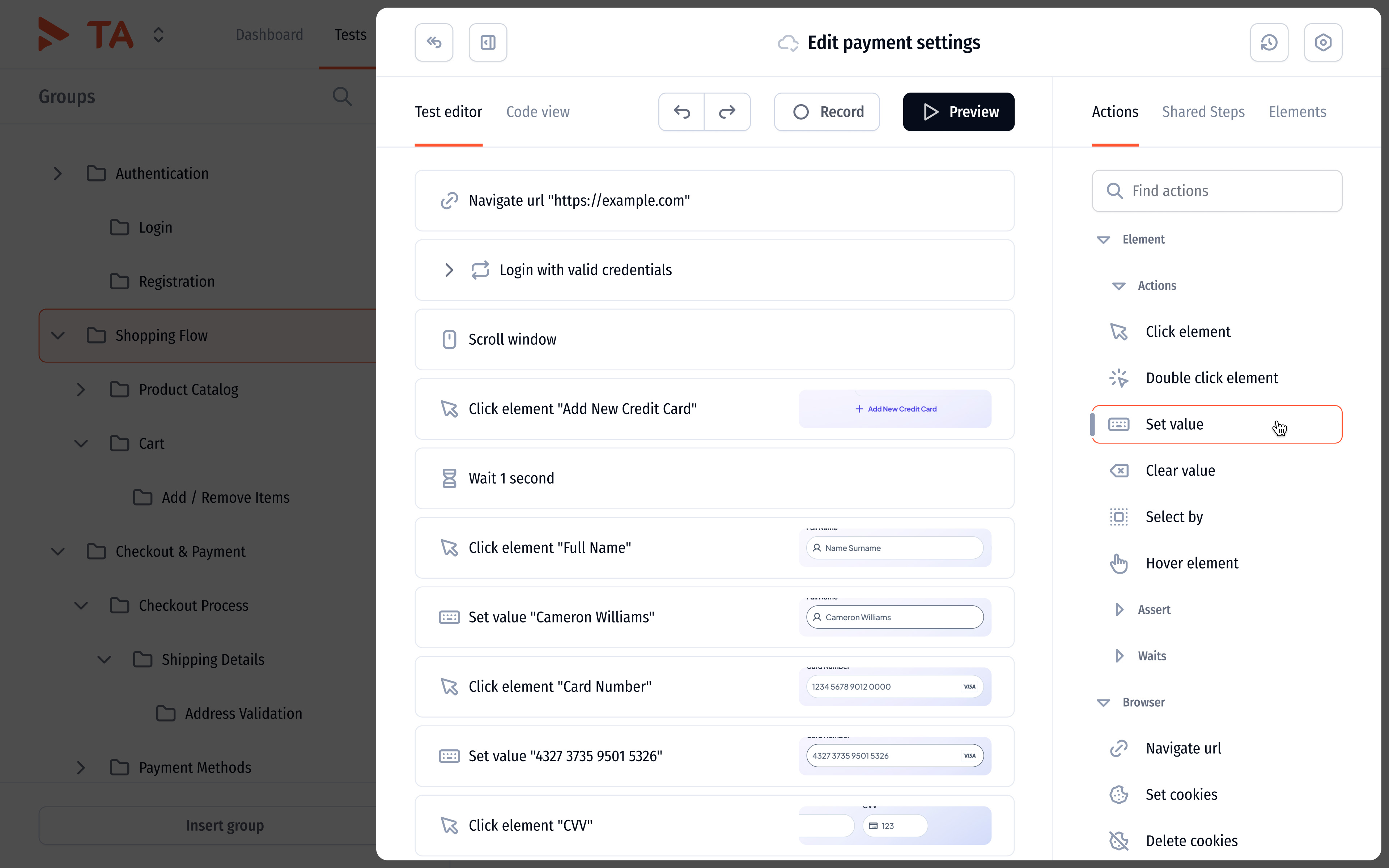Click the cloud sync status icon
The height and width of the screenshot is (868, 1389).
(x=787, y=43)
